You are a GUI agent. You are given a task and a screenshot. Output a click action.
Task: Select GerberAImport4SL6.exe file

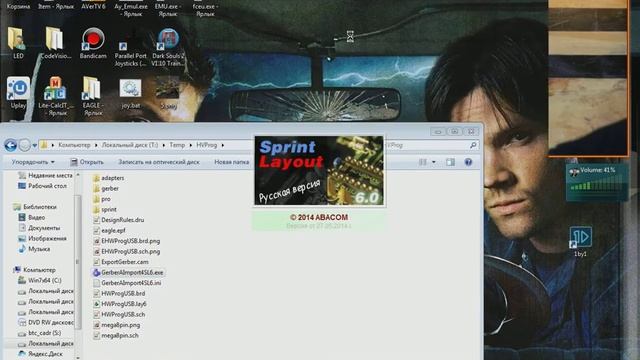[128, 272]
